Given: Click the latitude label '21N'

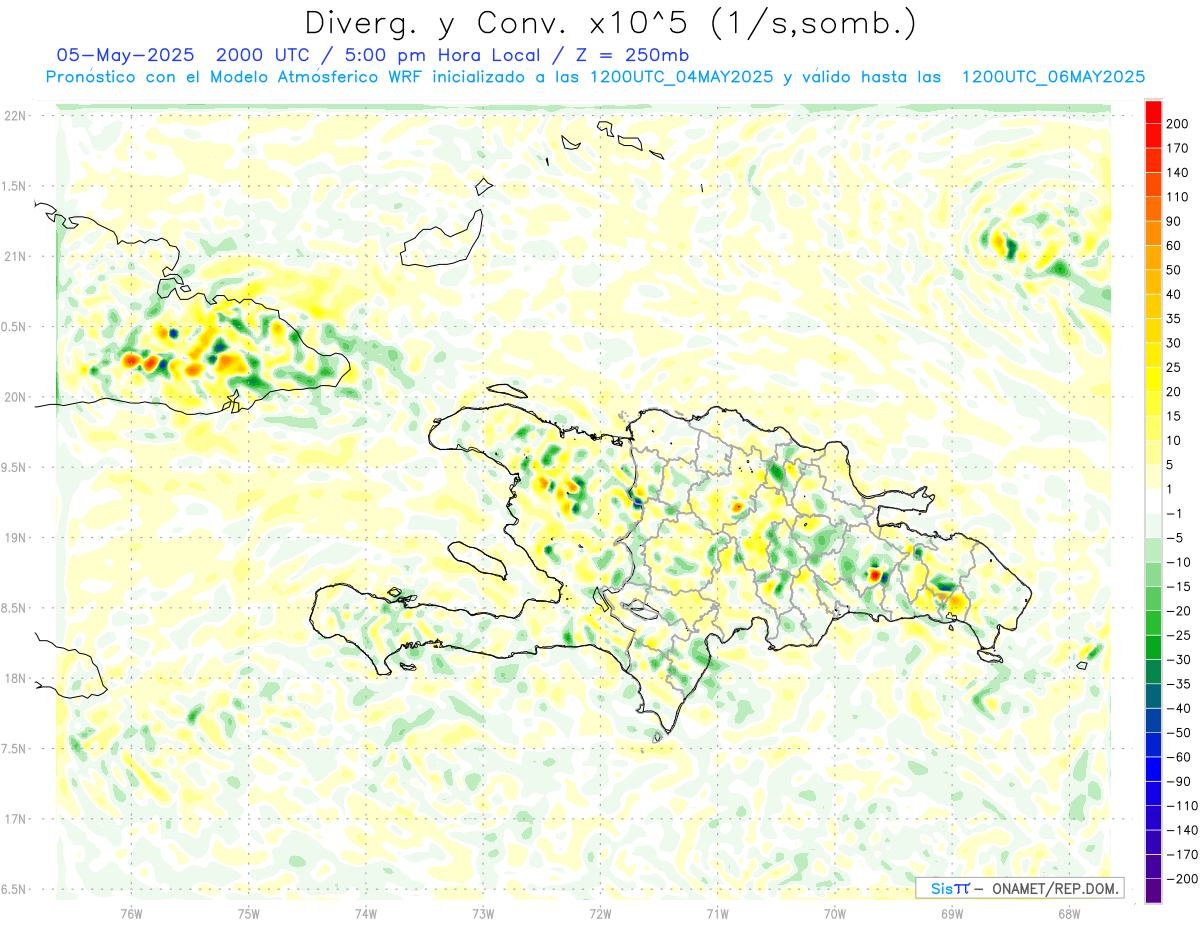Looking at the screenshot, I should (15, 257).
